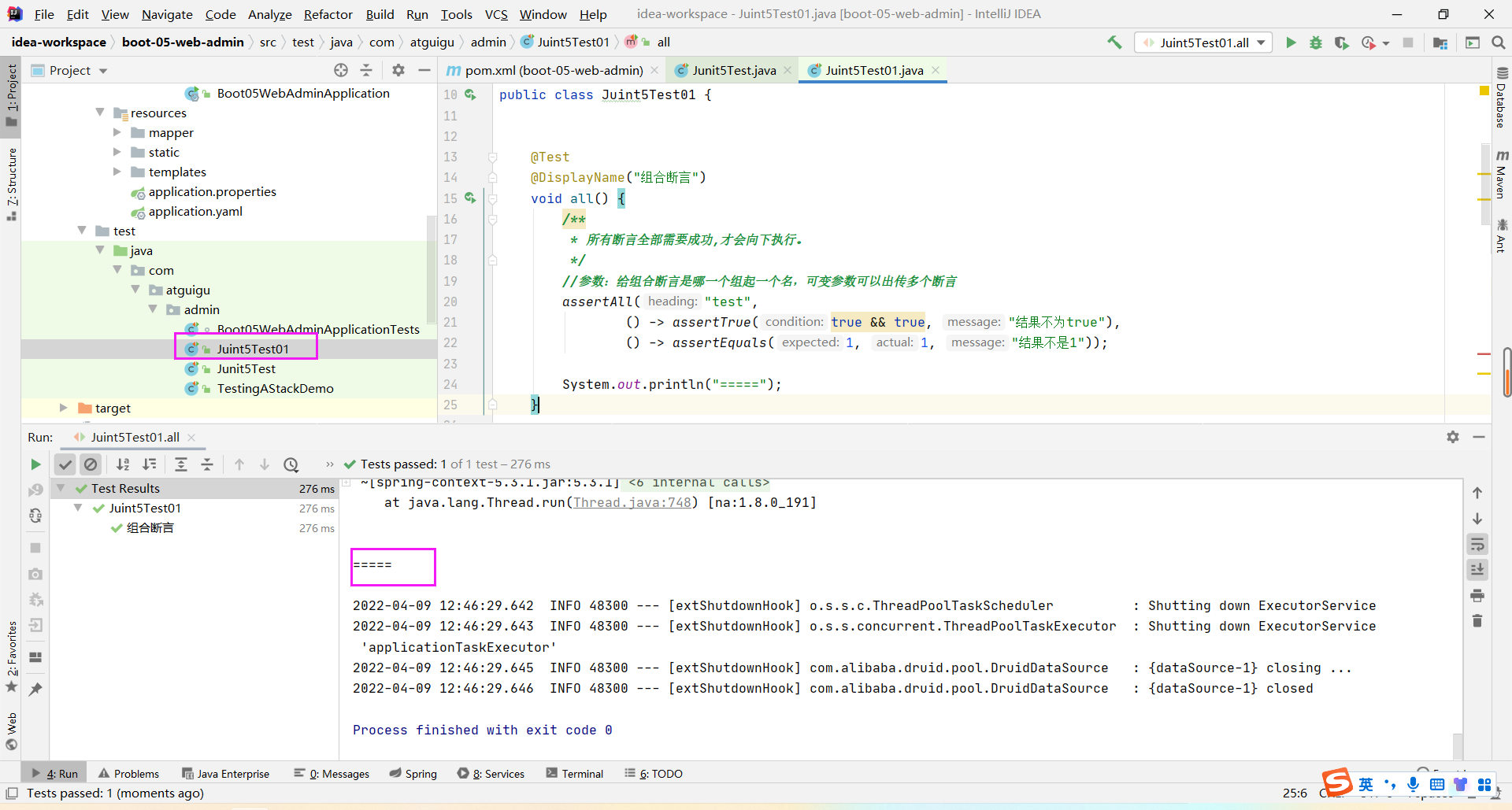Screen dimensions: 1512x810
Task: Click the Search Everywhere magnifier icon
Action: click(1499, 43)
